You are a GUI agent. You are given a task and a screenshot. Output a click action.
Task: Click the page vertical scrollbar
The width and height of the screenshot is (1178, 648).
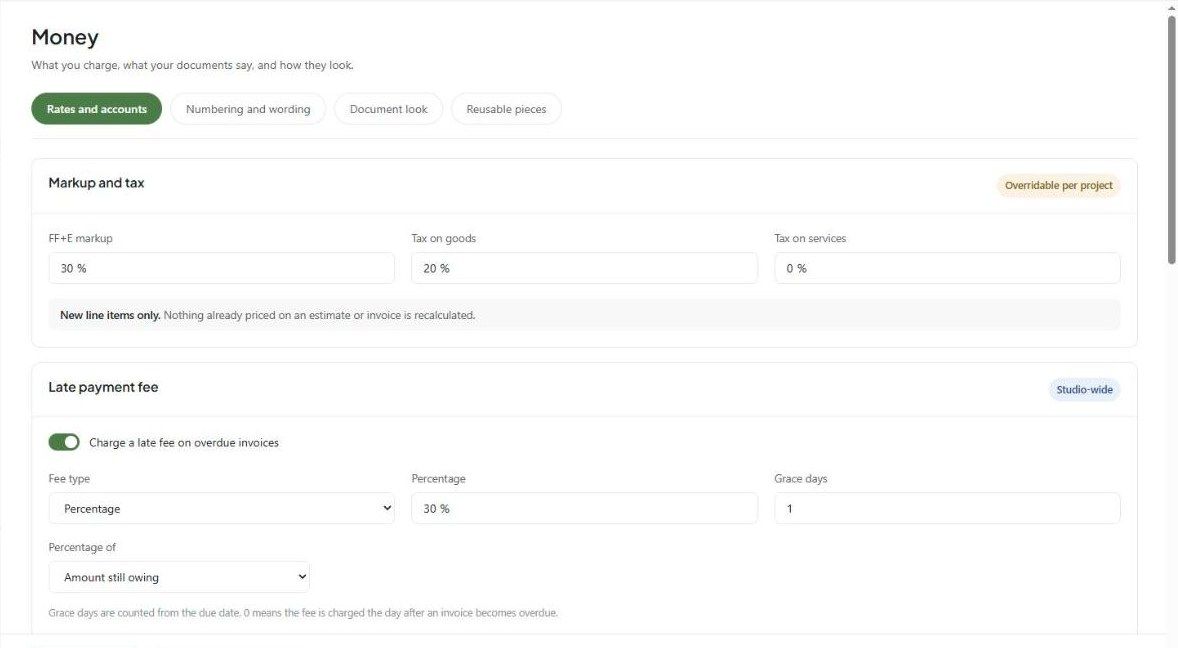pos(1171,140)
